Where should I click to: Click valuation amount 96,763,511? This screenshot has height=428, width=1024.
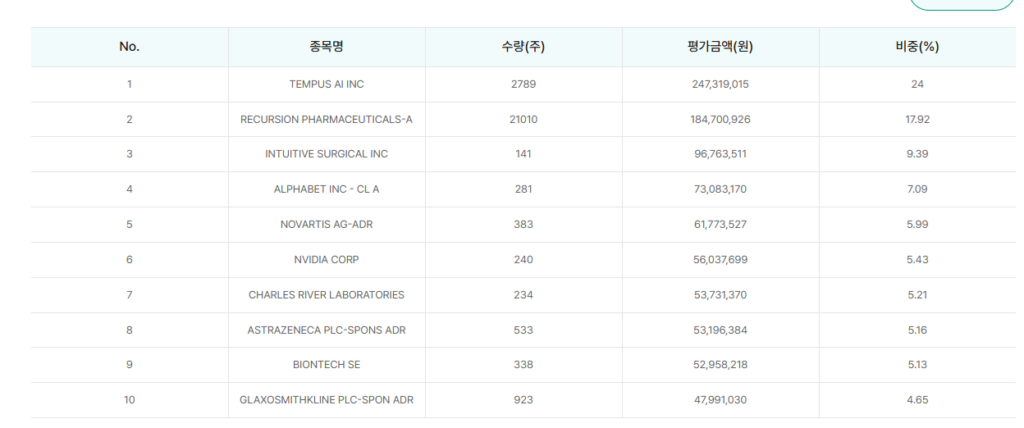pos(720,154)
